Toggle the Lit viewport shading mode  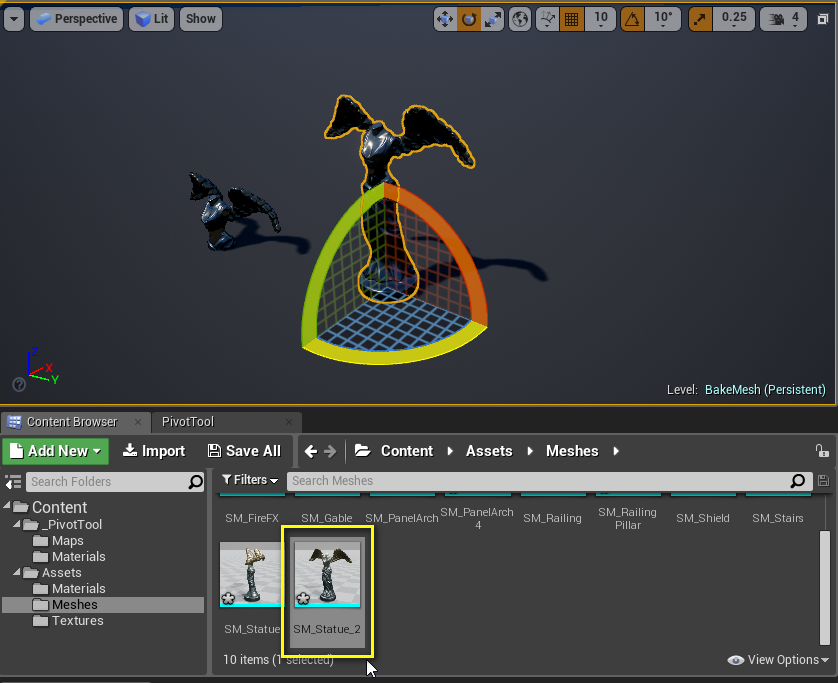[x=150, y=18]
